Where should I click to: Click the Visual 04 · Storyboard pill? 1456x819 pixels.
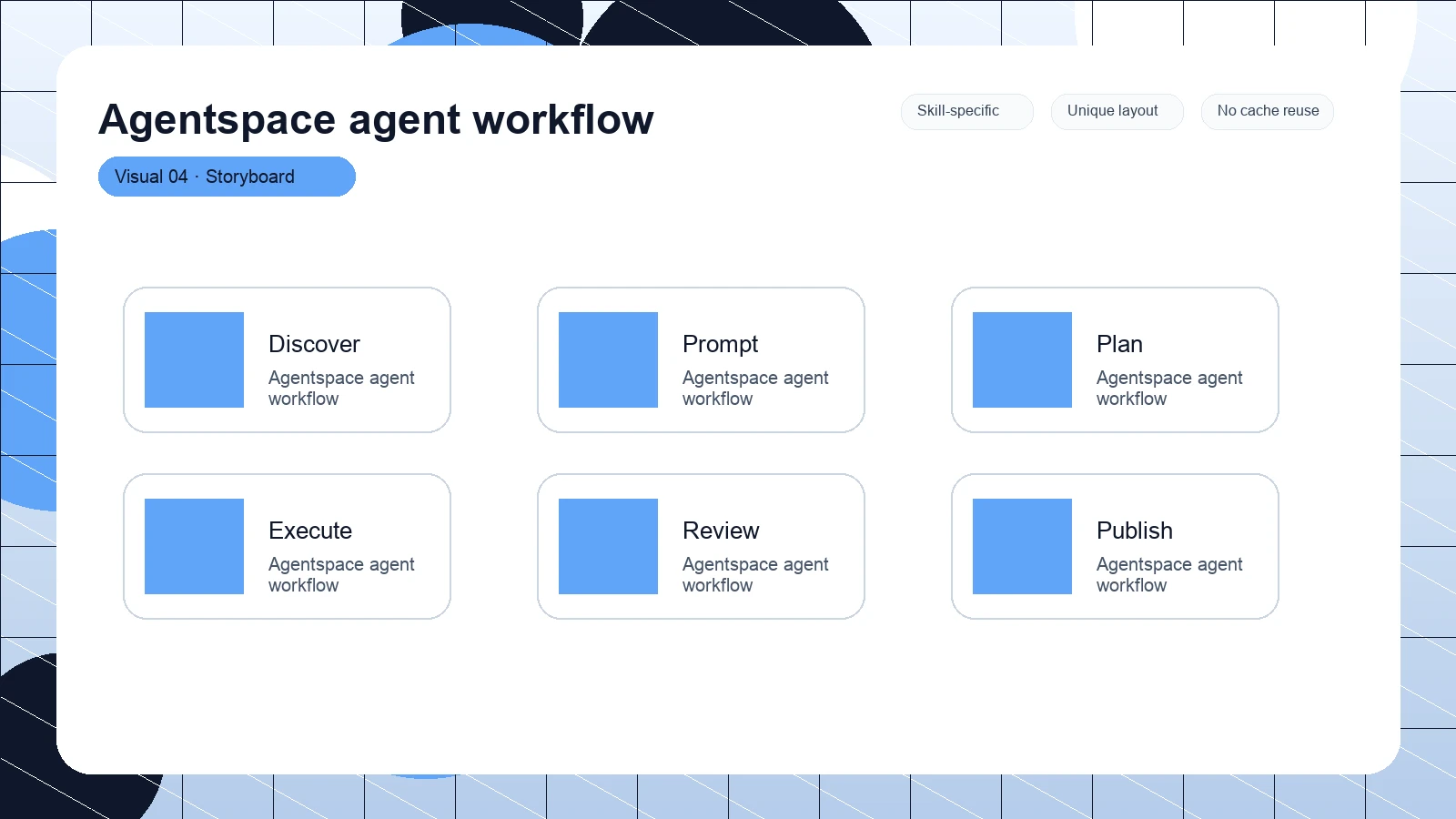(227, 177)
